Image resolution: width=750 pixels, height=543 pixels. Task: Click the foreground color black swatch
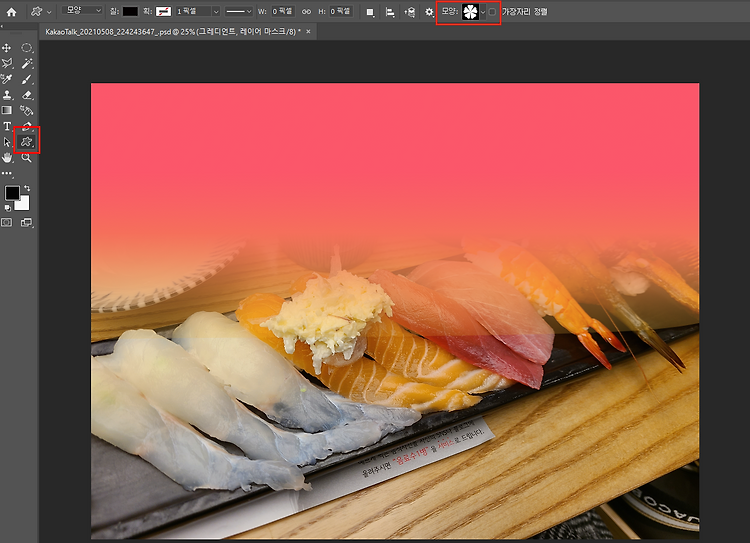click(12, 193)
